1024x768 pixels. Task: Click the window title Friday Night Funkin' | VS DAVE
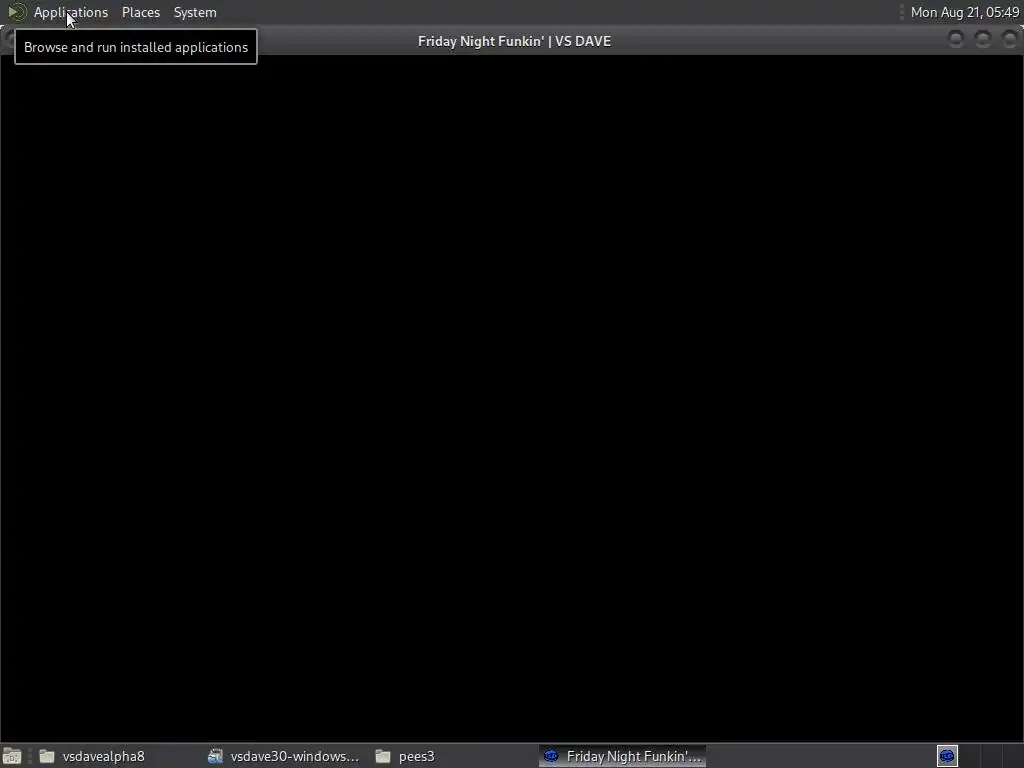[515, 41]
